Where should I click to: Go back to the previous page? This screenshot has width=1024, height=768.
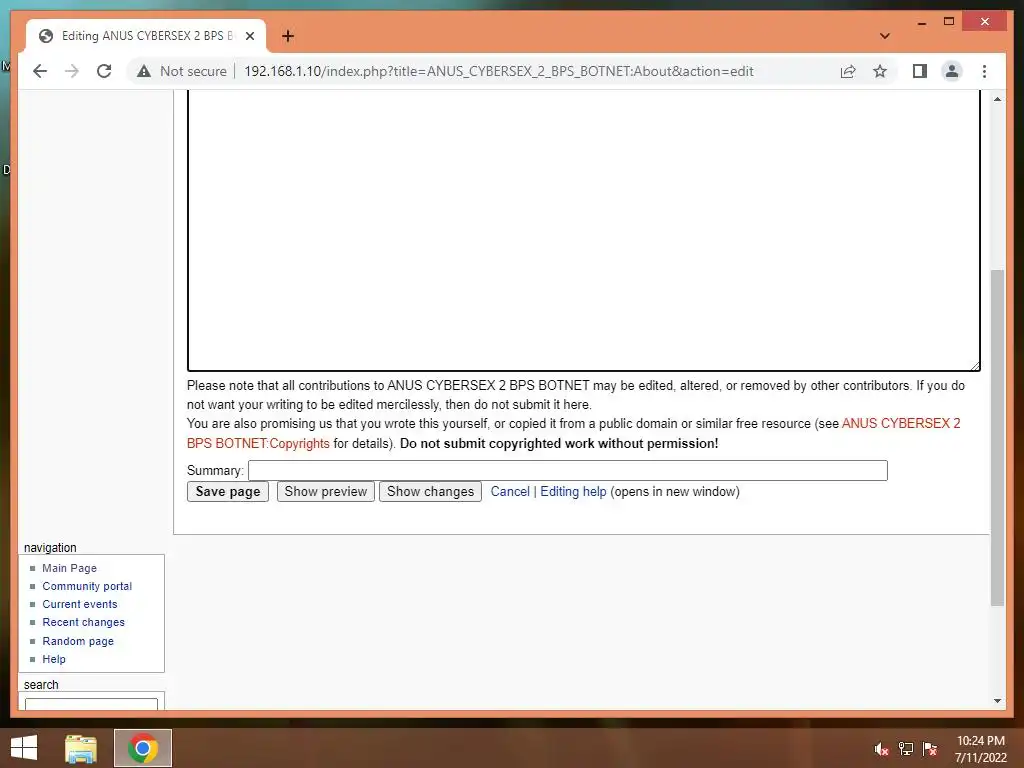[40, 71]
